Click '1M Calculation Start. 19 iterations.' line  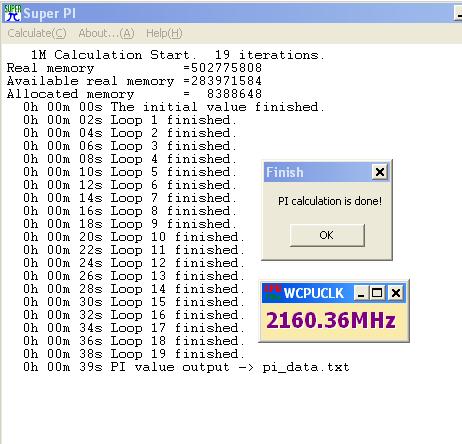tap(177, 55)
